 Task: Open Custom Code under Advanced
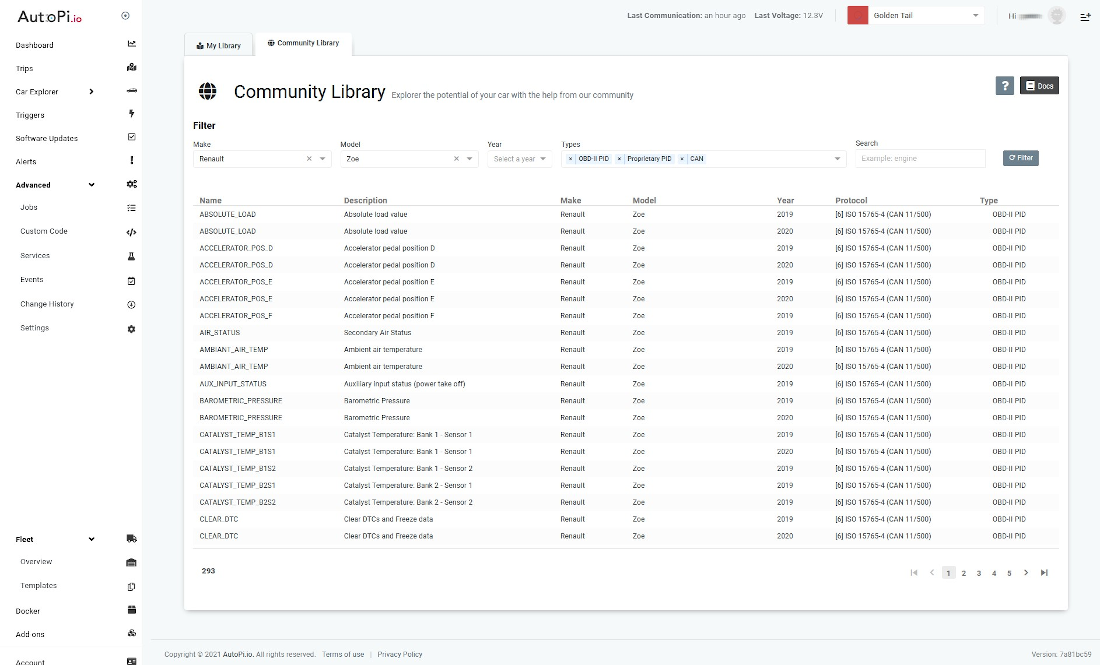(x=43, y=231)
